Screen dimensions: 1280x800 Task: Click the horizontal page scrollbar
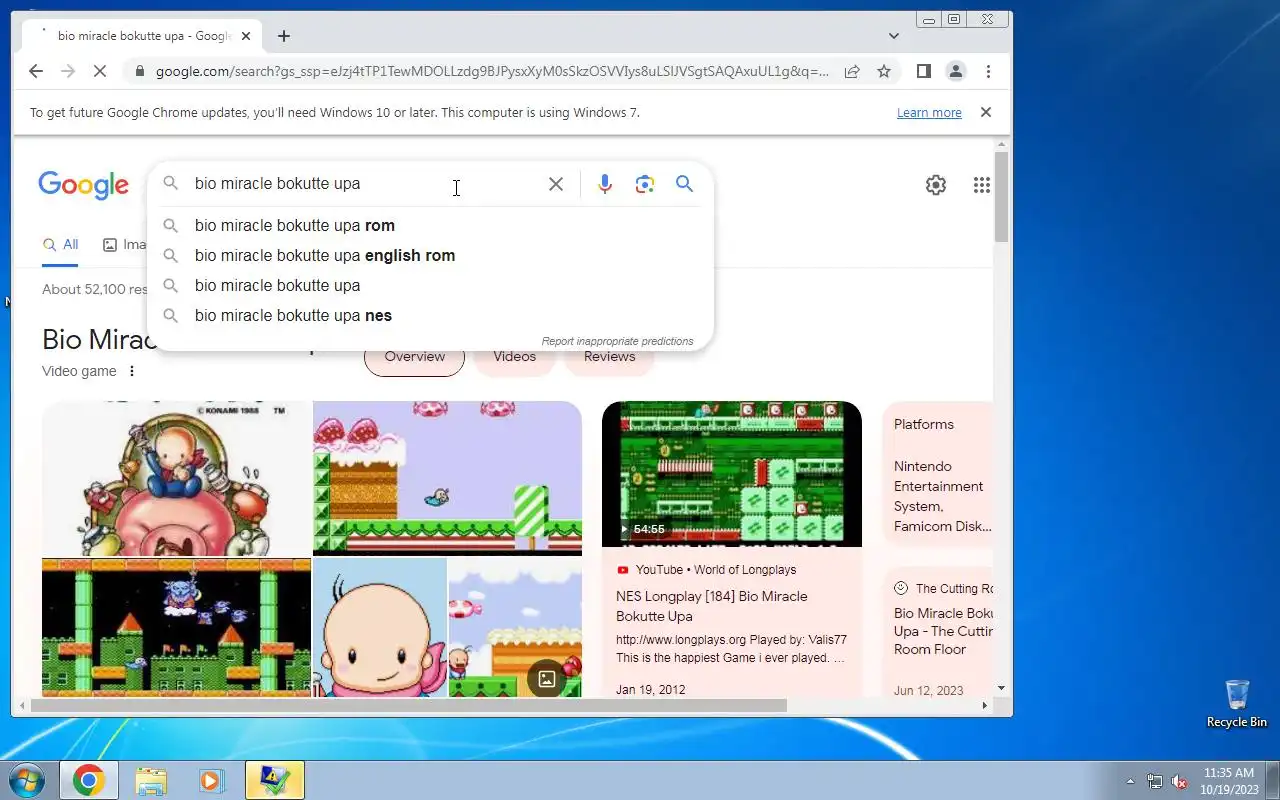409,705
